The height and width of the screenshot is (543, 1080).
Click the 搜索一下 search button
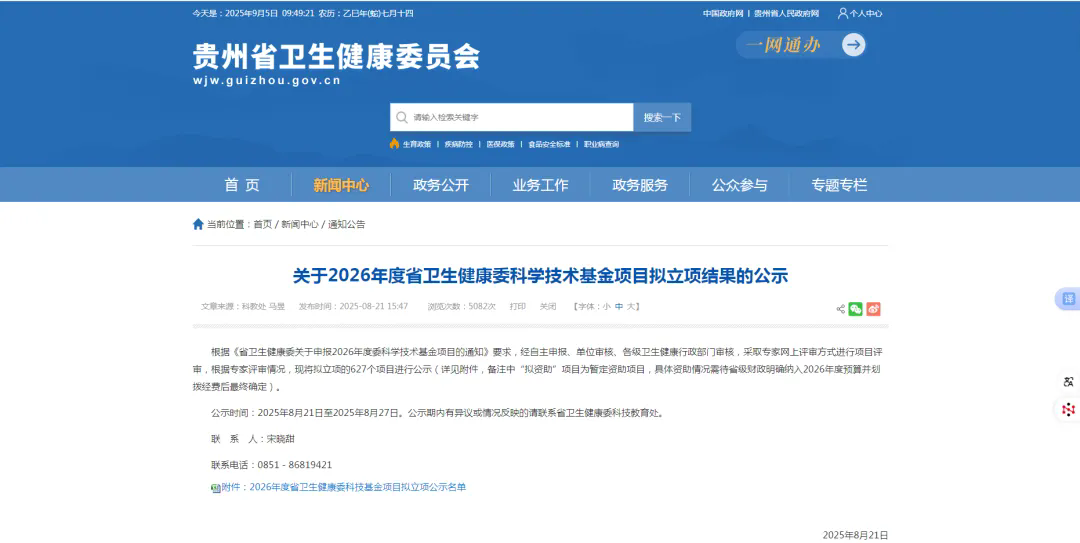tap(662, 117)
